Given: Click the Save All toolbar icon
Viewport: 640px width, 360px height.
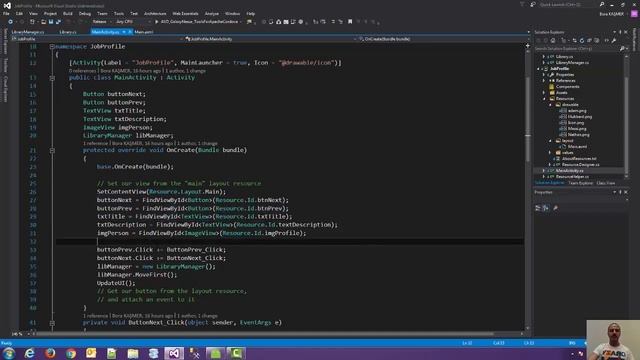Looking at the screenshot, I should click(58, 22).
